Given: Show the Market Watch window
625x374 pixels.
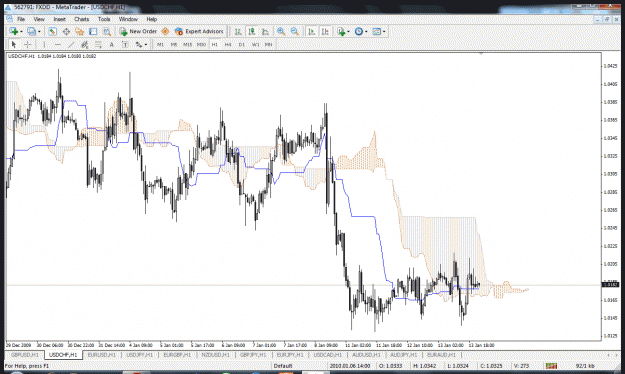Looking at the screenshot, I should [53, 31].
